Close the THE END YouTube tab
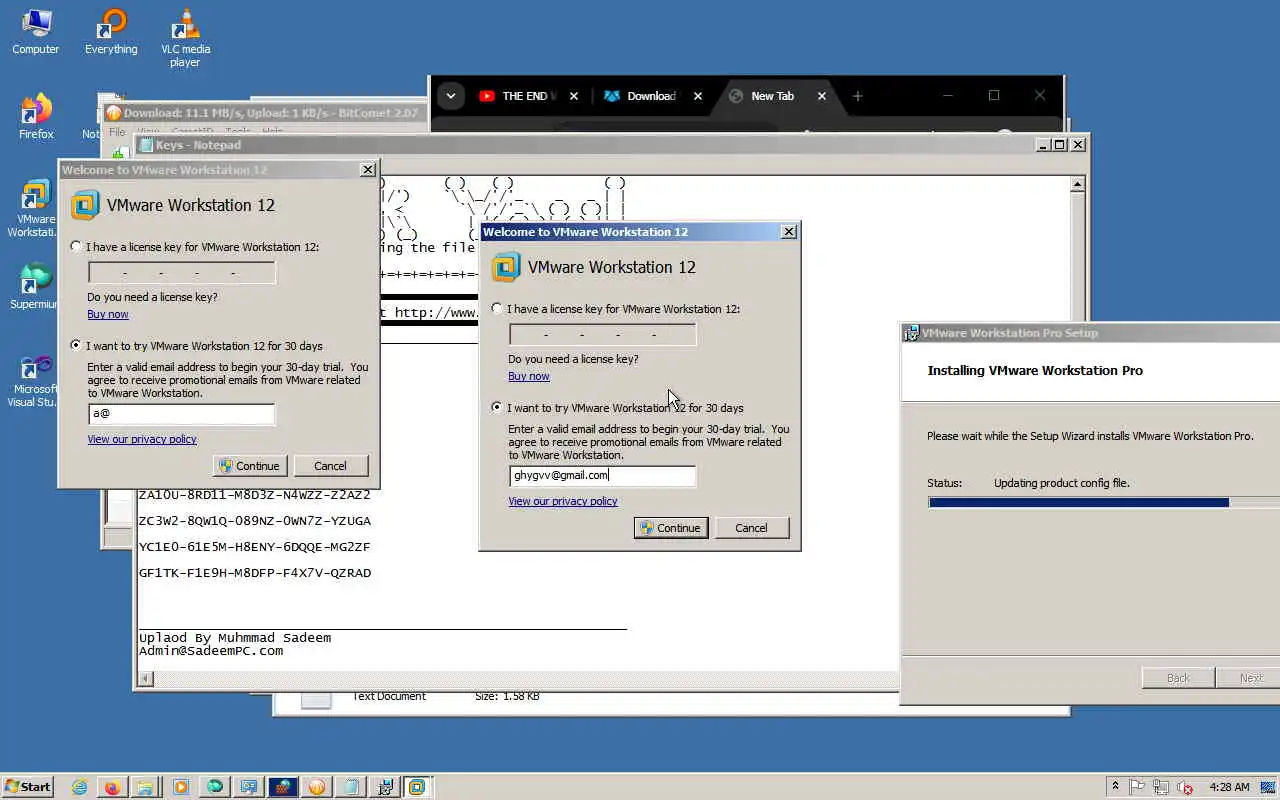Screen dimensions: 1280x800 (x=574, y=96)
